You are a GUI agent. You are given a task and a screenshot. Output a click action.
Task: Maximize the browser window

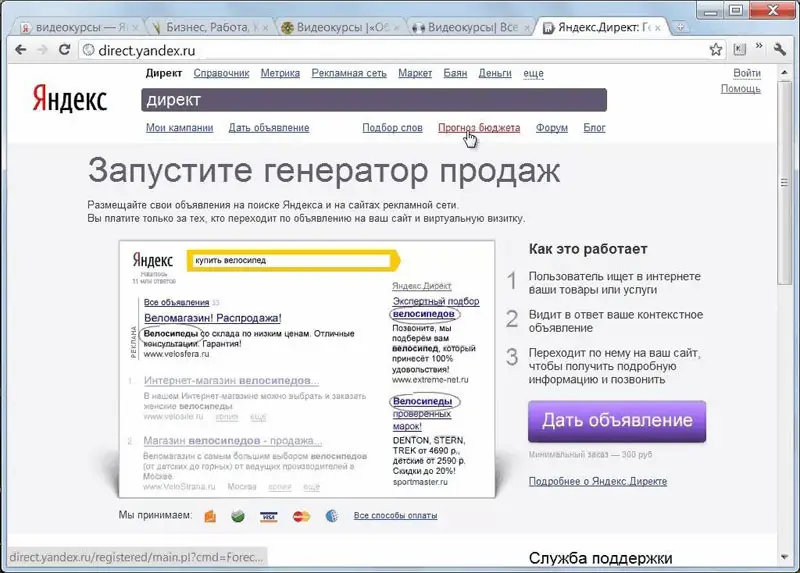pos(736,10)
